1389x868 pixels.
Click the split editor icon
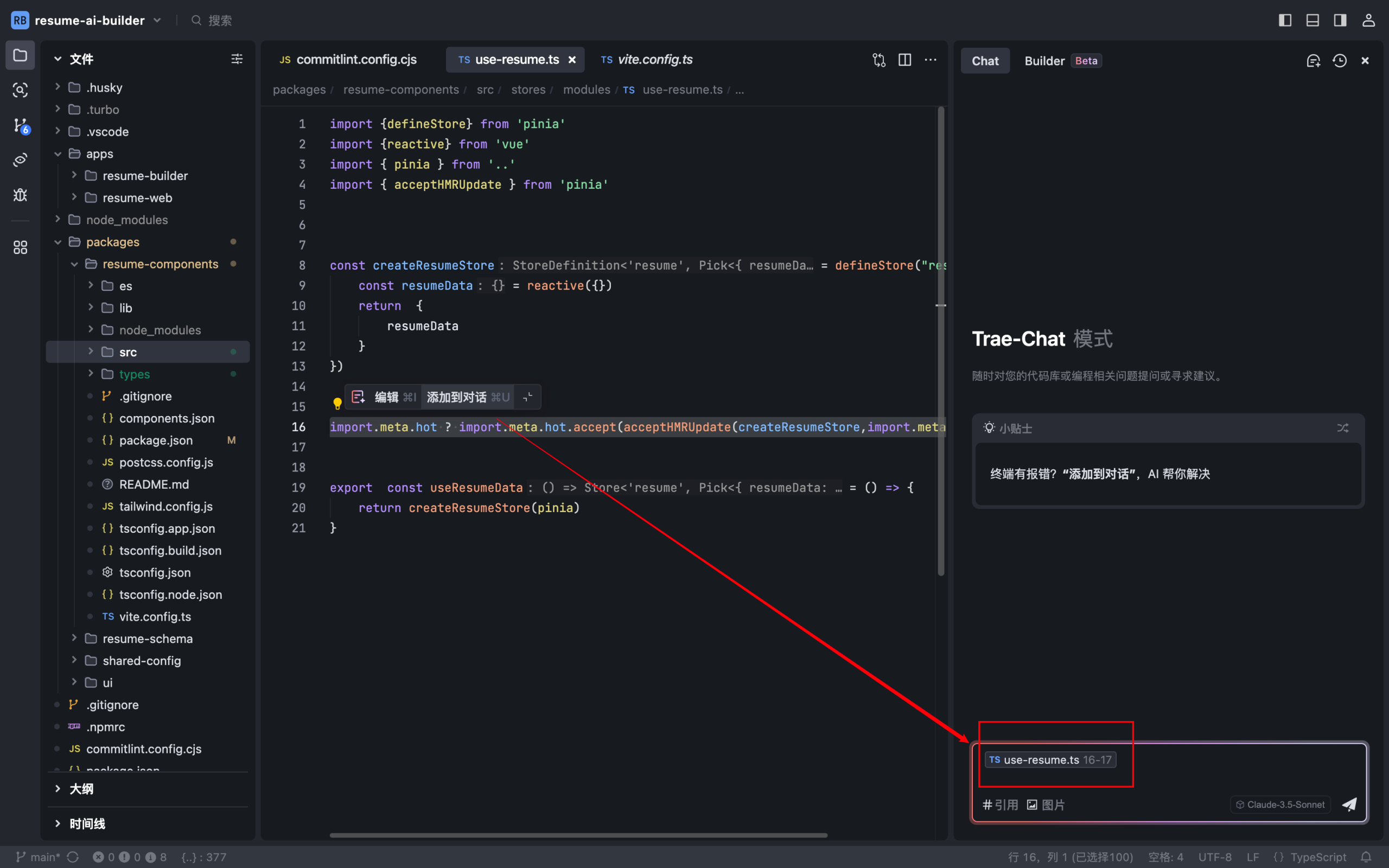pos(904,60)
